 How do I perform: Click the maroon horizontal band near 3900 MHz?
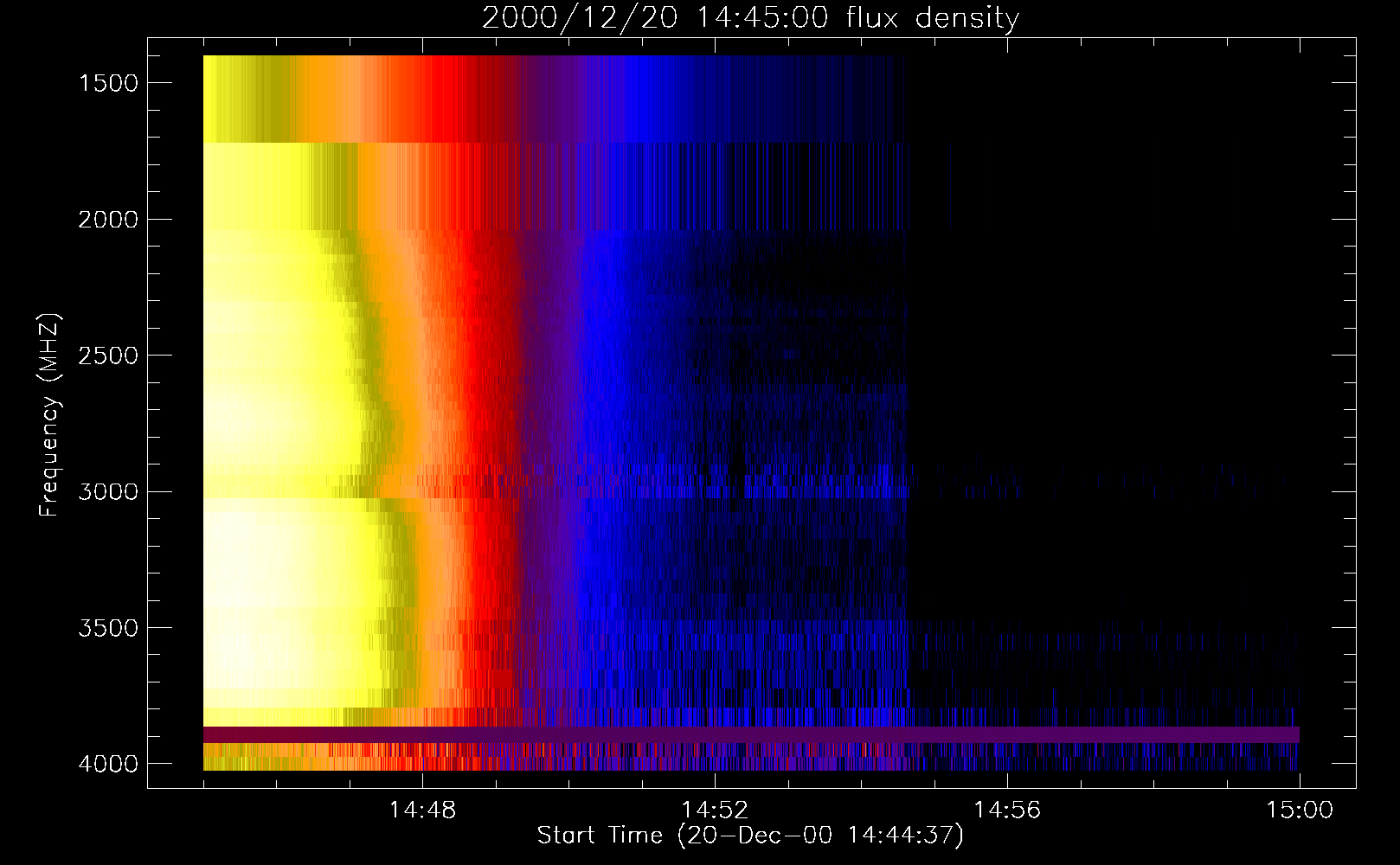point(751,734)
